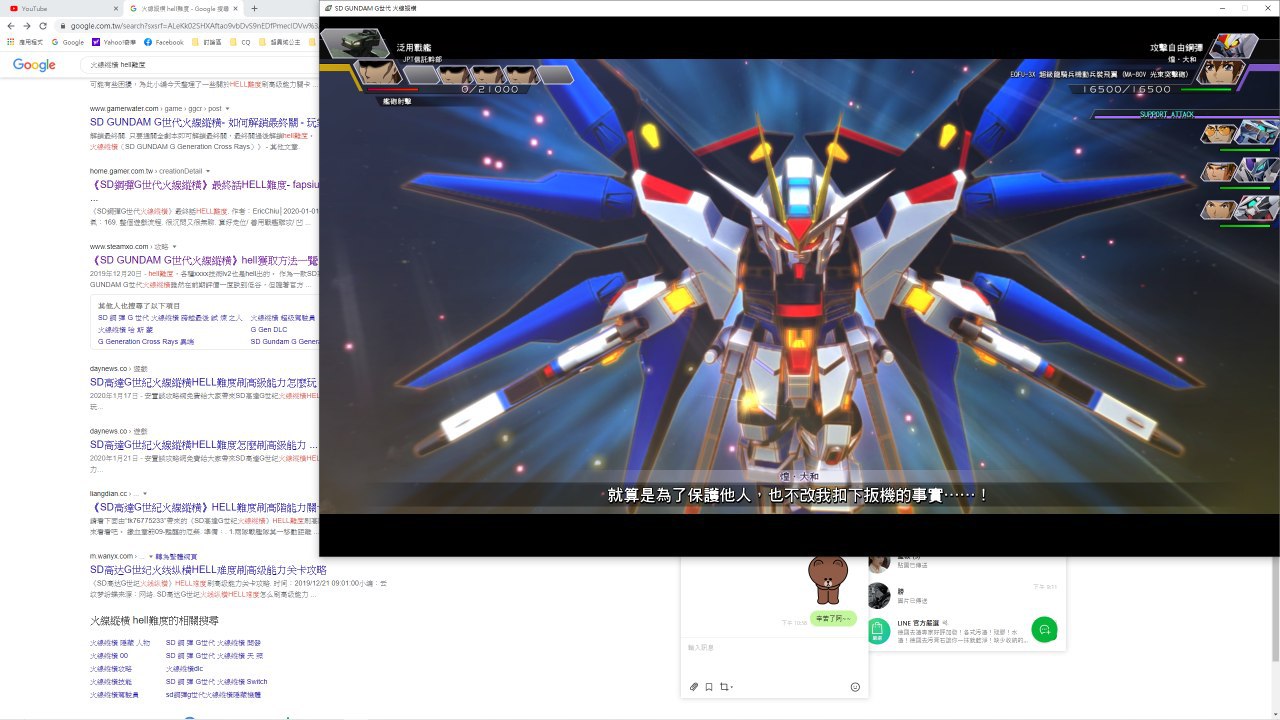Expand the home.gamer.com.tw result options arrow
Image resolution: width=1280 pixels, height=720 pixels.
click(208, 171)
